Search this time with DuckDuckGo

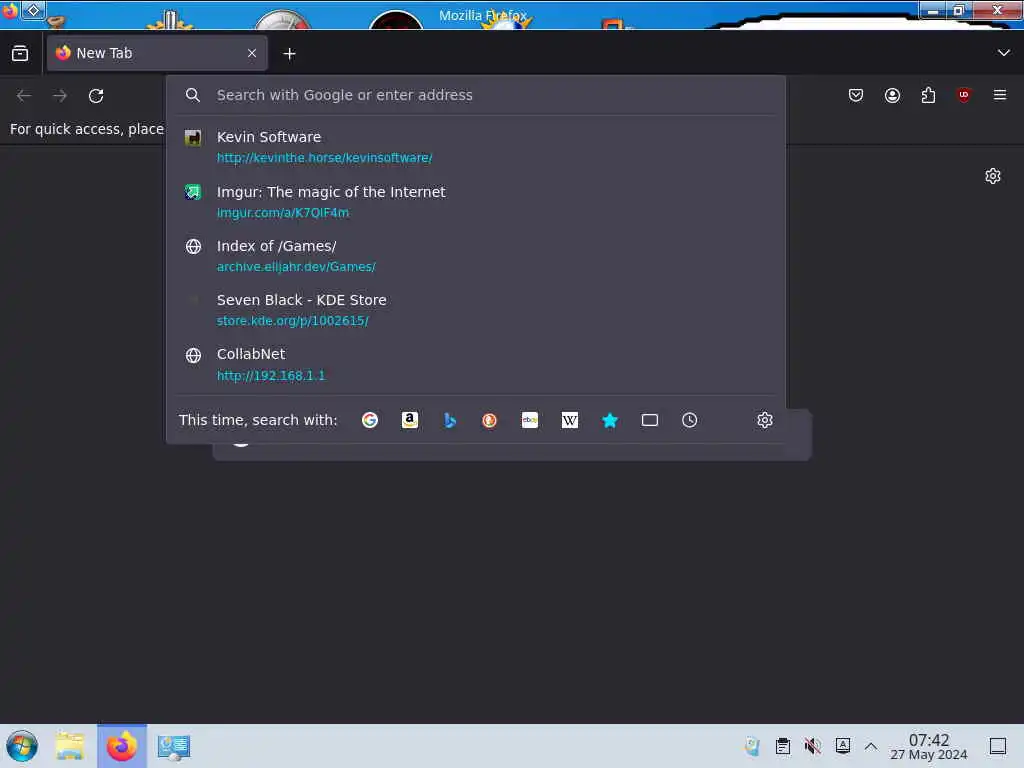pyautogui.click(x=490, y=420)
